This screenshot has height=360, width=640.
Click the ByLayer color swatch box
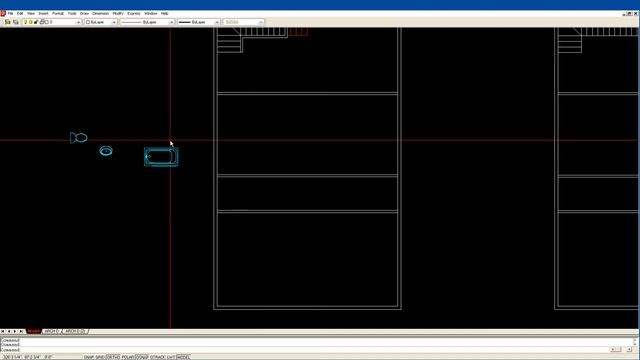coord(88,22)
